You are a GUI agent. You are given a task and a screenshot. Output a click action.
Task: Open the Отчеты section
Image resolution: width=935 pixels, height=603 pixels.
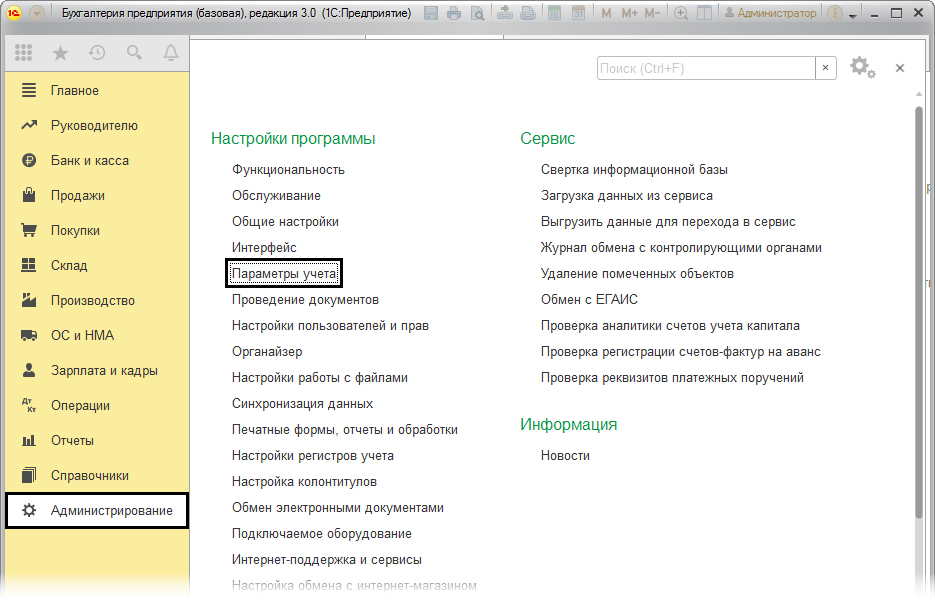coord(97,441)
